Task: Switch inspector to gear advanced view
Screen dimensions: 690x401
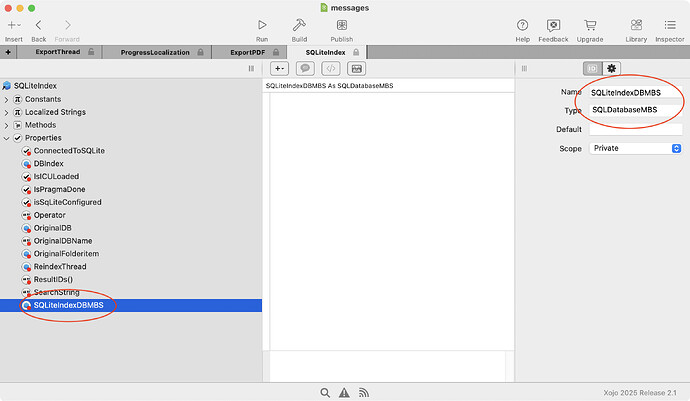Action: point(612,69)
